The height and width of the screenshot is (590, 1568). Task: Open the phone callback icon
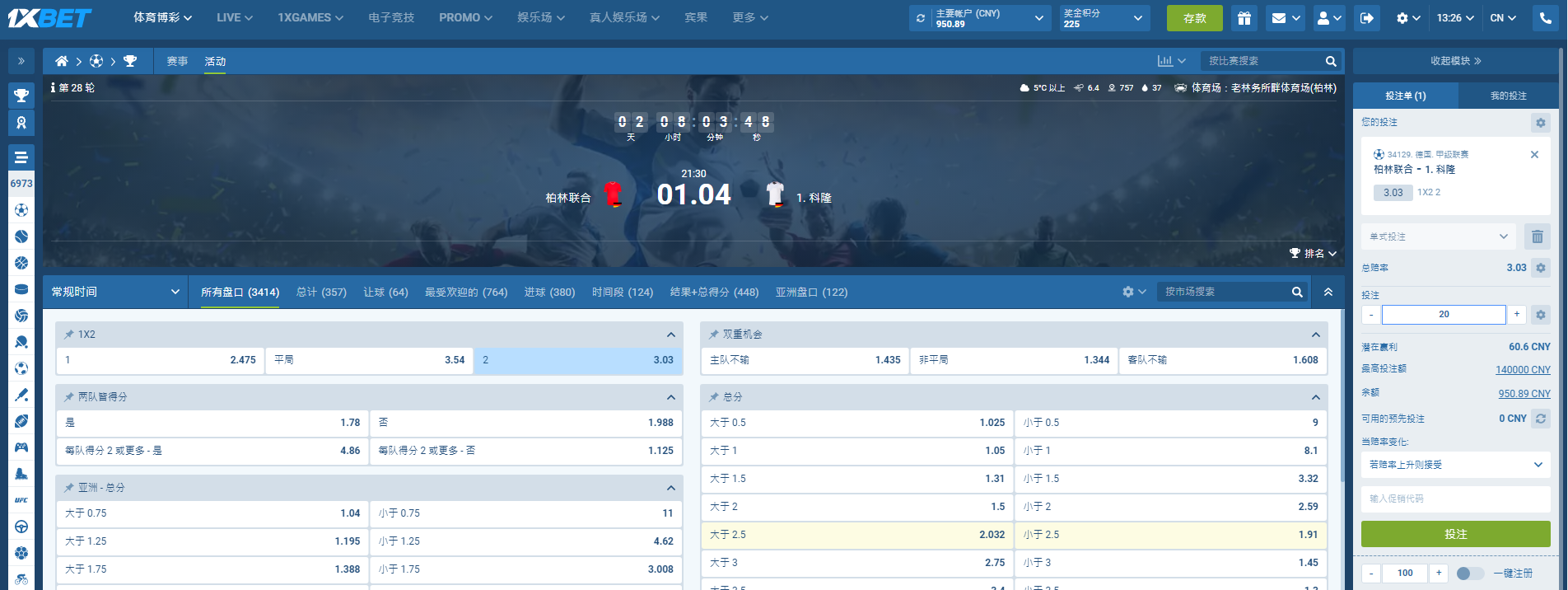1544,18
